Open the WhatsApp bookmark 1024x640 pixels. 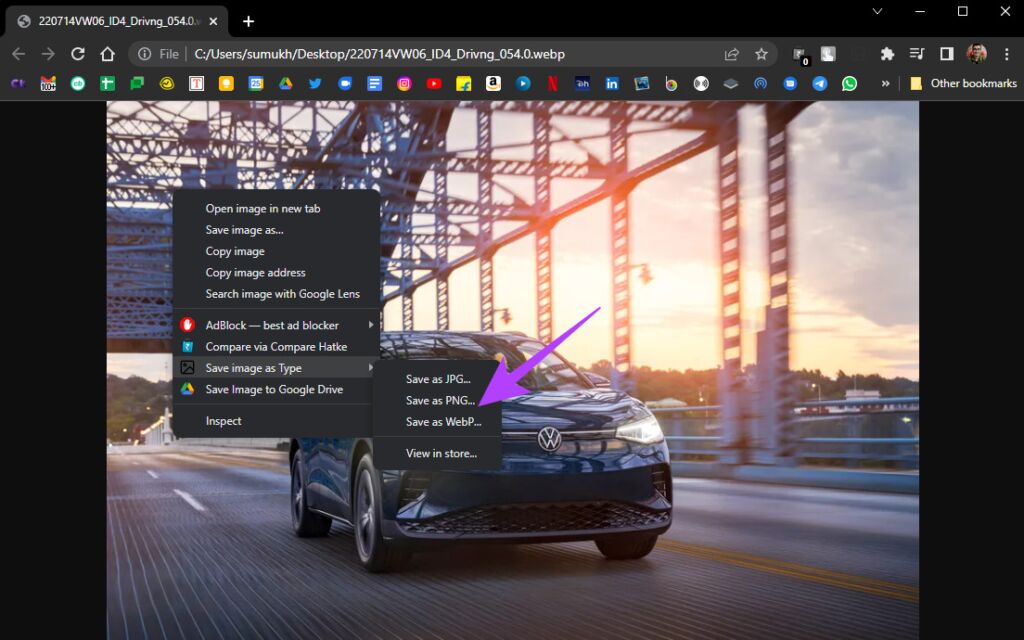(849, 84)
